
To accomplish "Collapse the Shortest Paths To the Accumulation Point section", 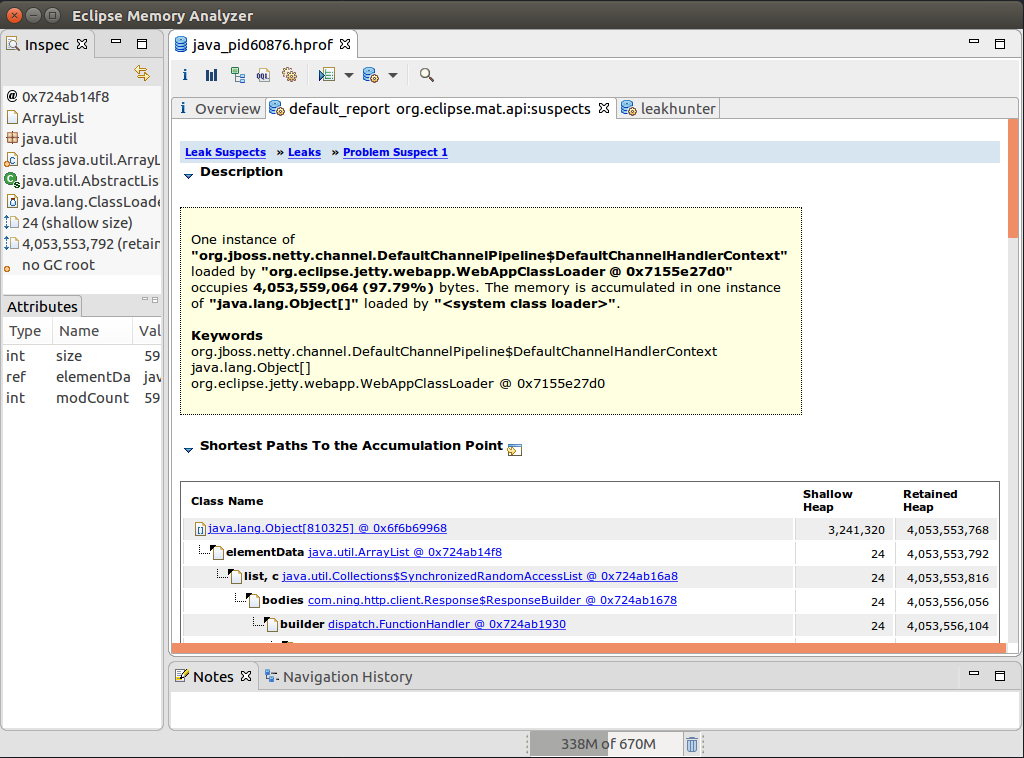I will click(x=188, y=449).
